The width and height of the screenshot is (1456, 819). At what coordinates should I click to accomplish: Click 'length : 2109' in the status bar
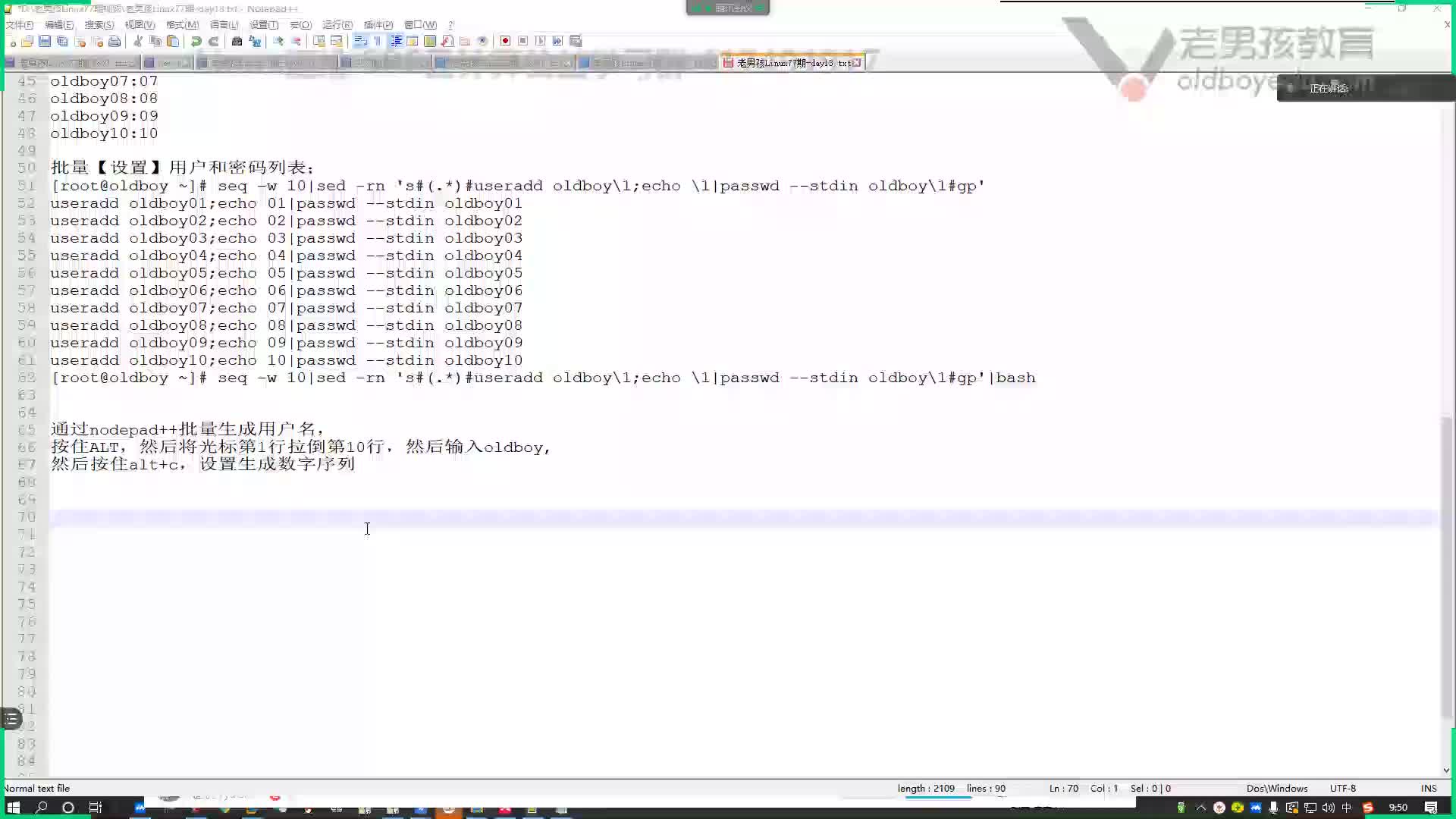(x=926, y=789)
